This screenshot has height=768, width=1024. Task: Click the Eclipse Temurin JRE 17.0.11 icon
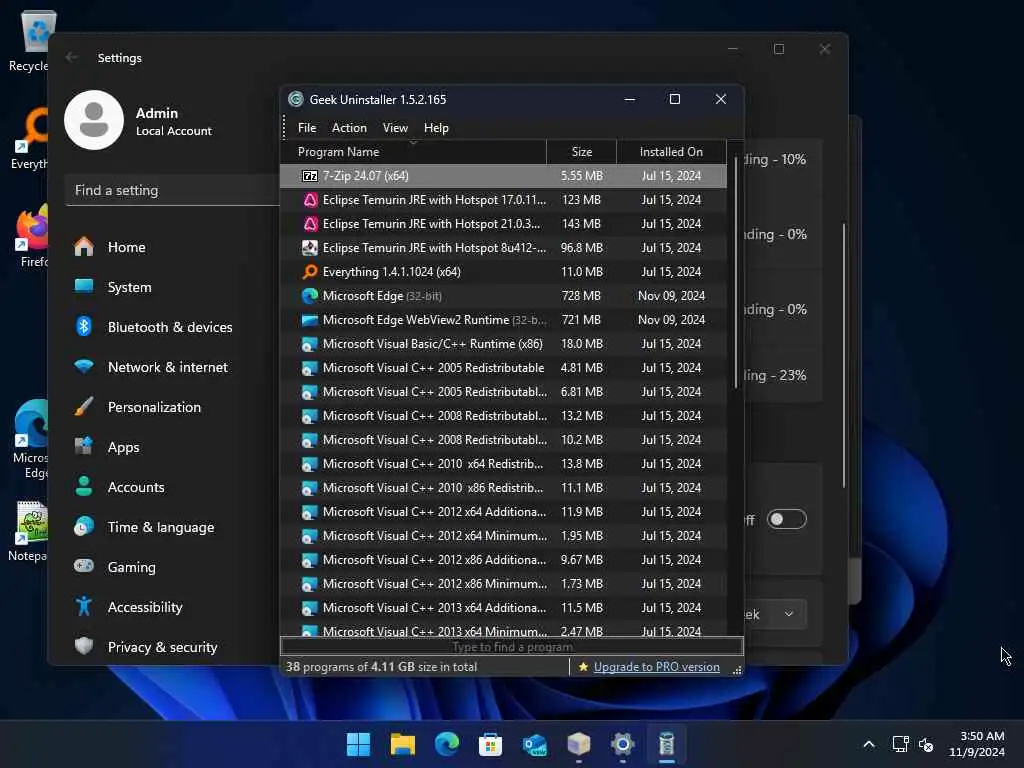(x=310, y=200)
